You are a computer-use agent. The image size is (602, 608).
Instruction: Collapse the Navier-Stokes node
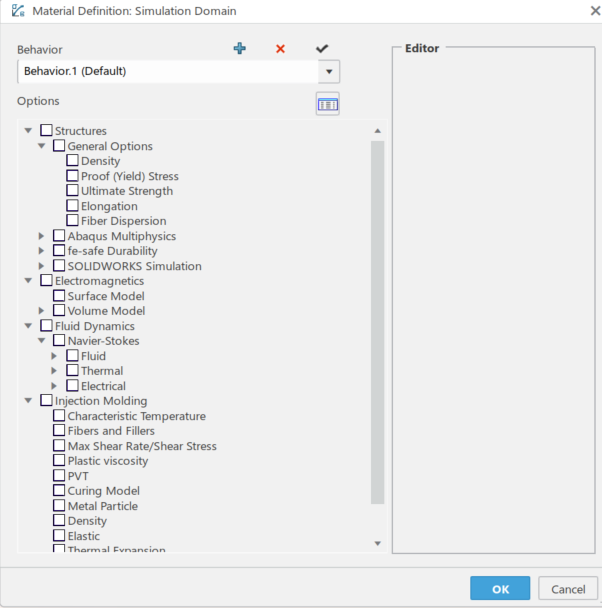(41, 341)
